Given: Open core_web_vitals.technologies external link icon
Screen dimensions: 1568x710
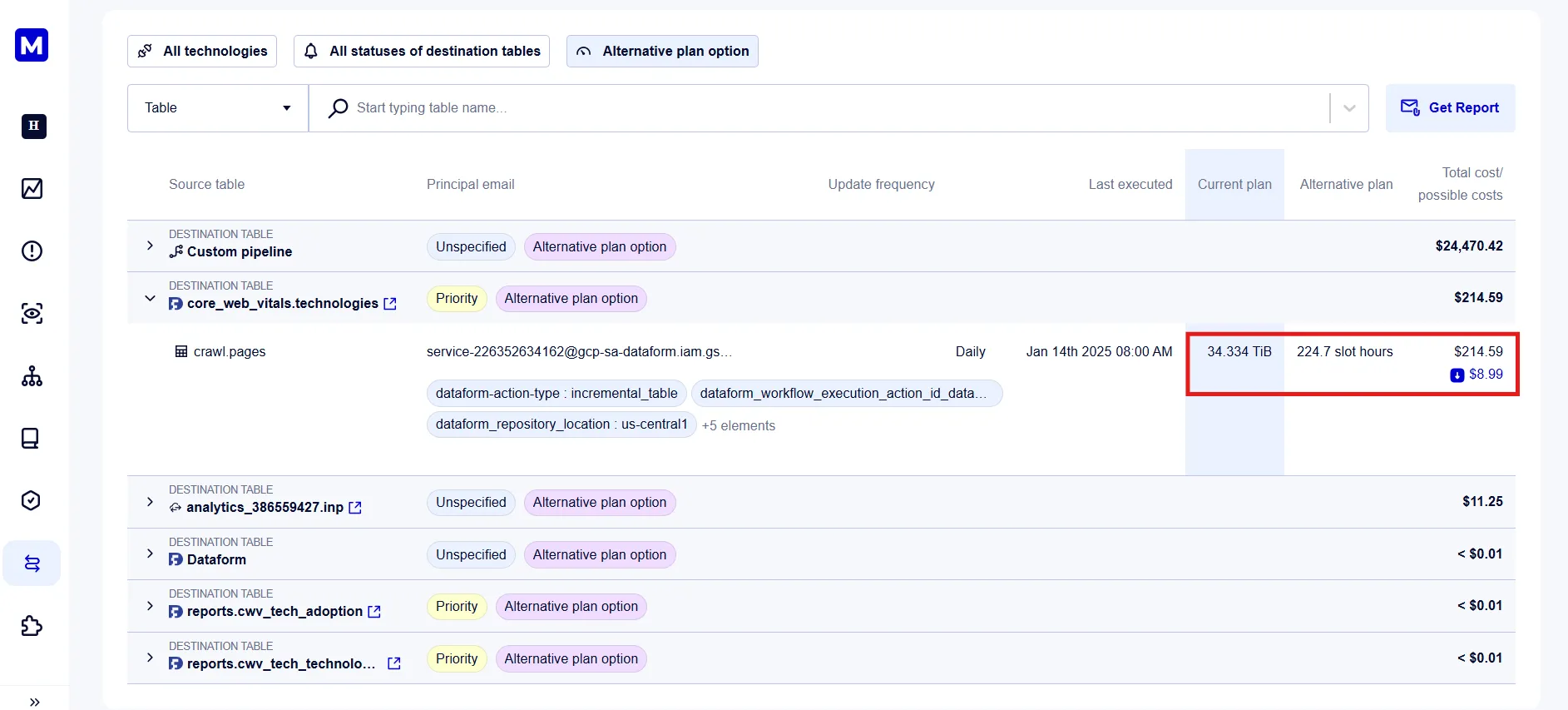Looking at the screenshot, I should pos(390,304).
